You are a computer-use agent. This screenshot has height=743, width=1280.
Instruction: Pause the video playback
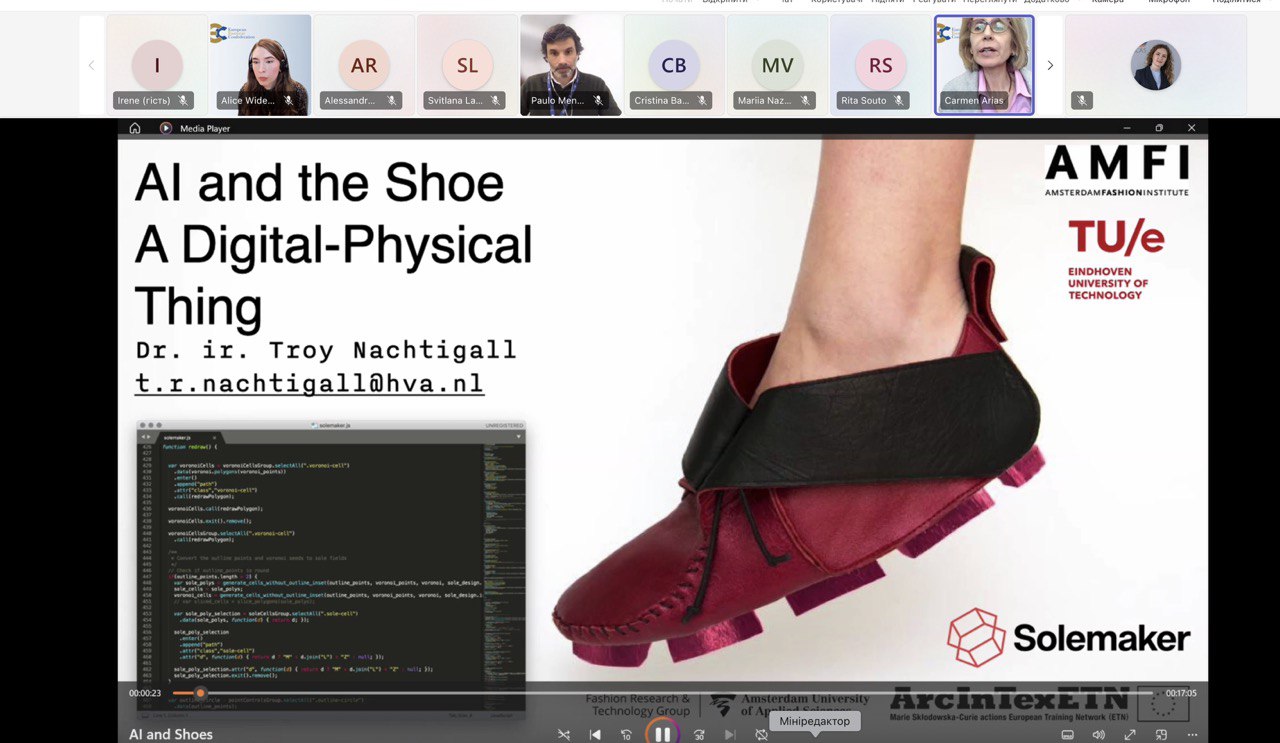point(662,735)
